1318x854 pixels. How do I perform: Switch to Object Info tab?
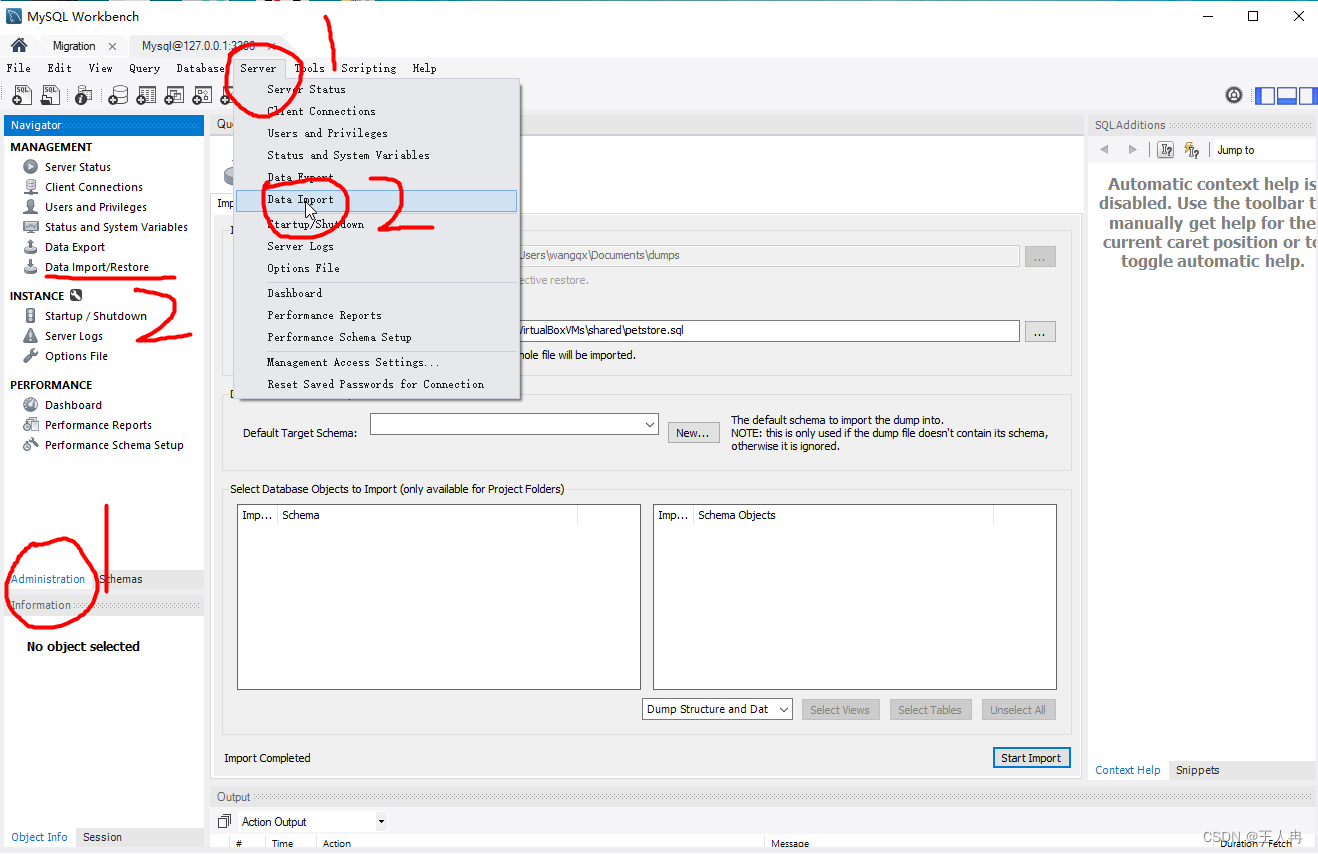(39, 837)
